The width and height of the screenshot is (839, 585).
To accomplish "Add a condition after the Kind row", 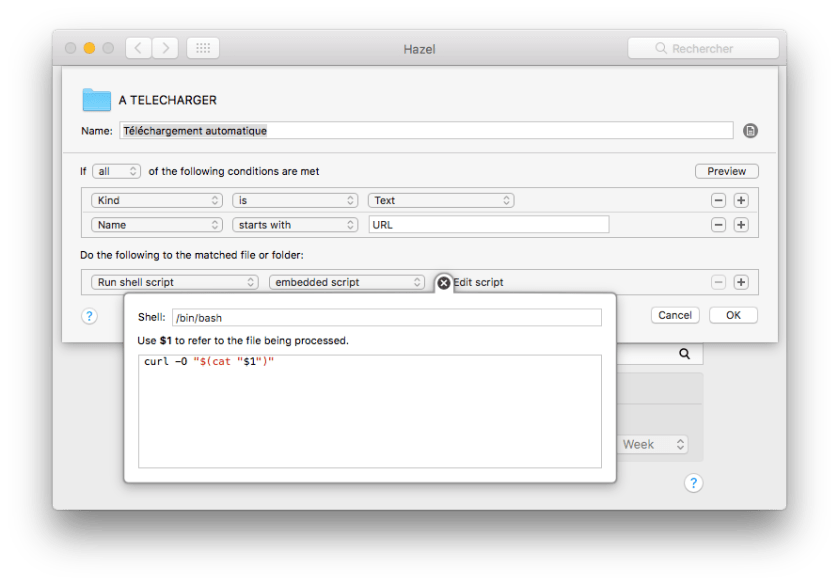I will (741, 200).
